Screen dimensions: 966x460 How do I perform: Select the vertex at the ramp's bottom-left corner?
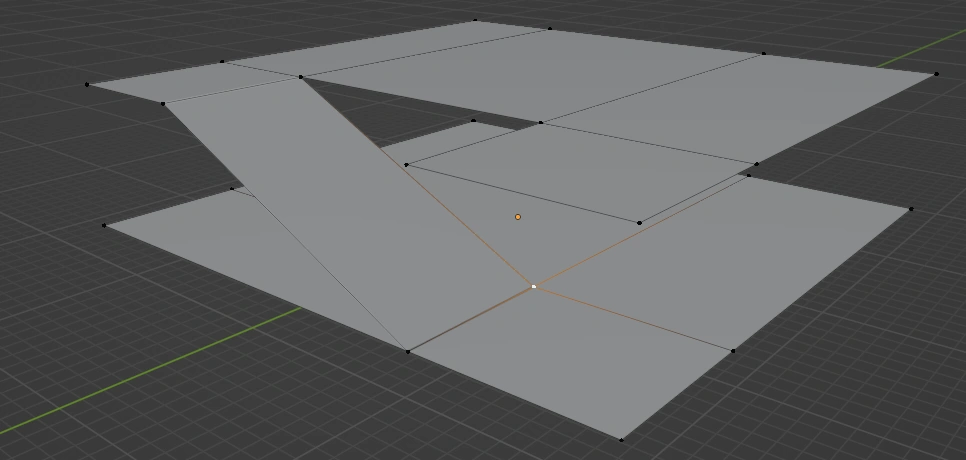click(408, 352)
